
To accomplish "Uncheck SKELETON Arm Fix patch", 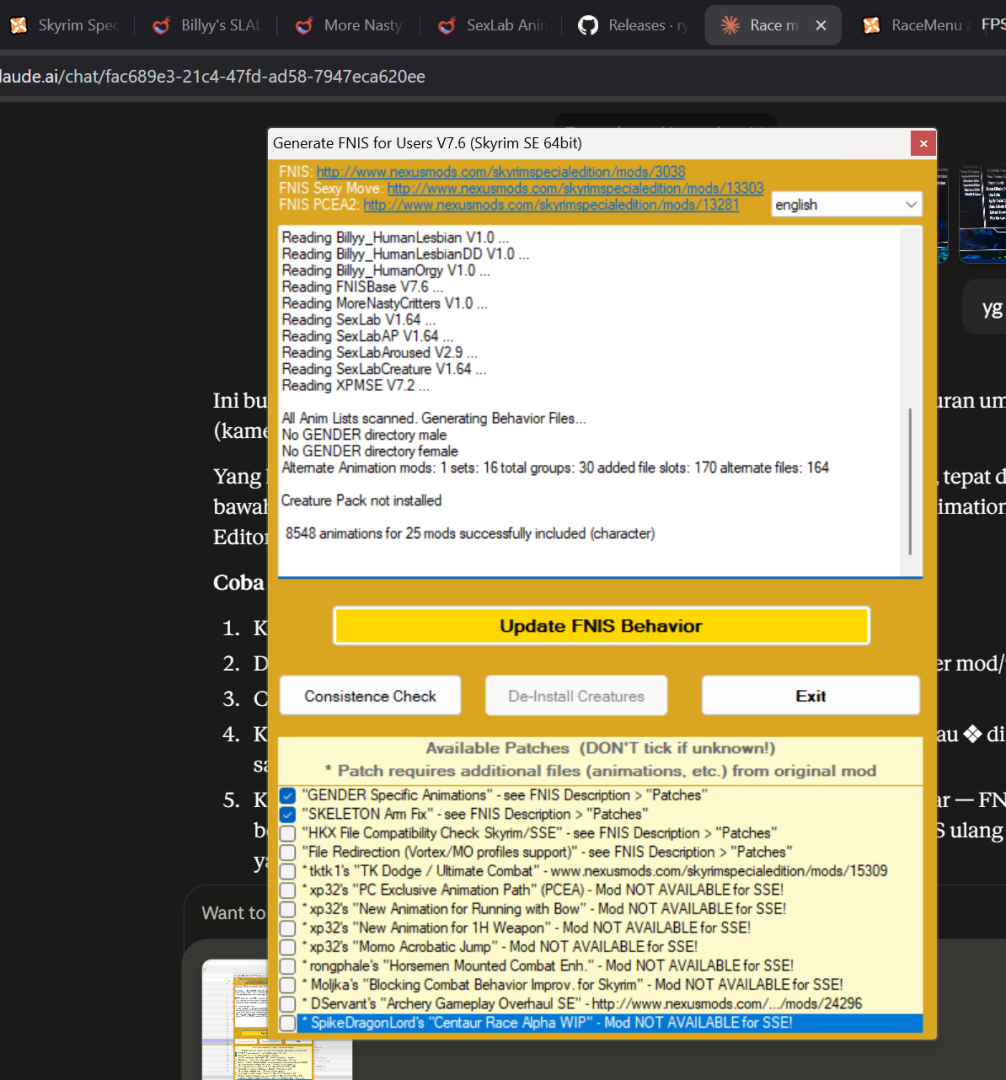I will (x=288, y=814).
